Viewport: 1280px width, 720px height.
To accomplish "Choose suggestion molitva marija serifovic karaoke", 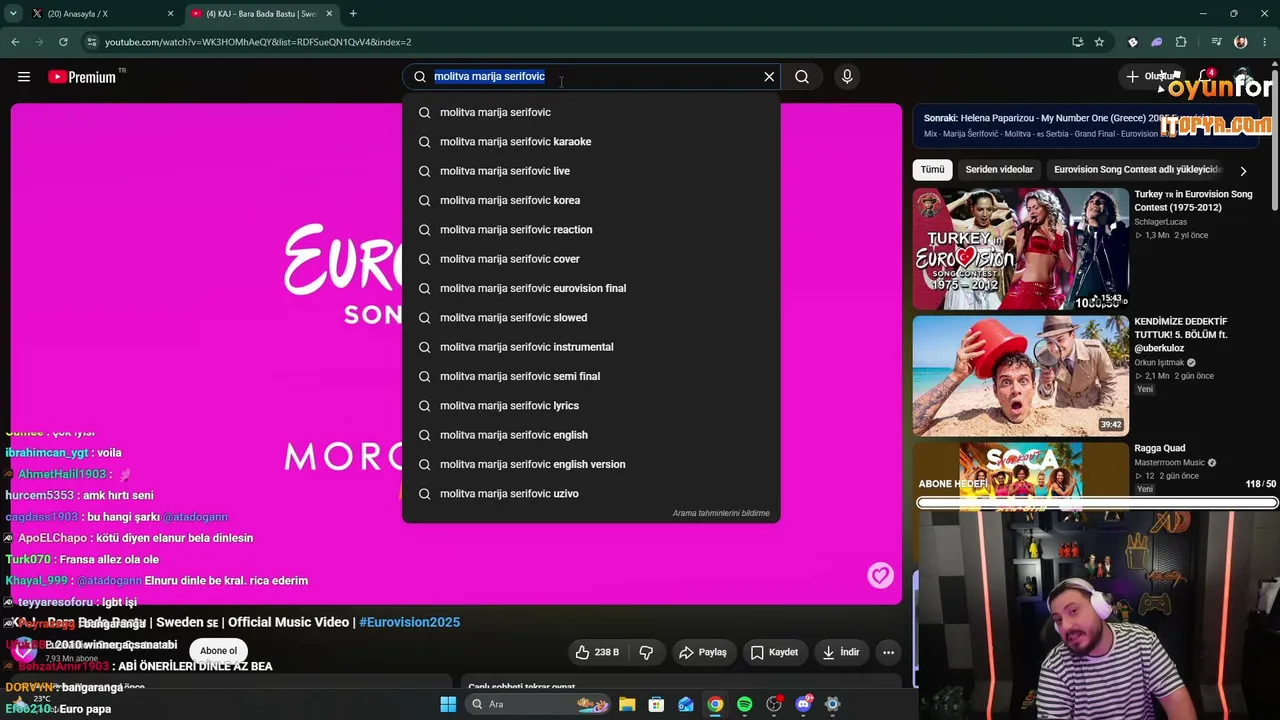I will [x=591, y=142].
